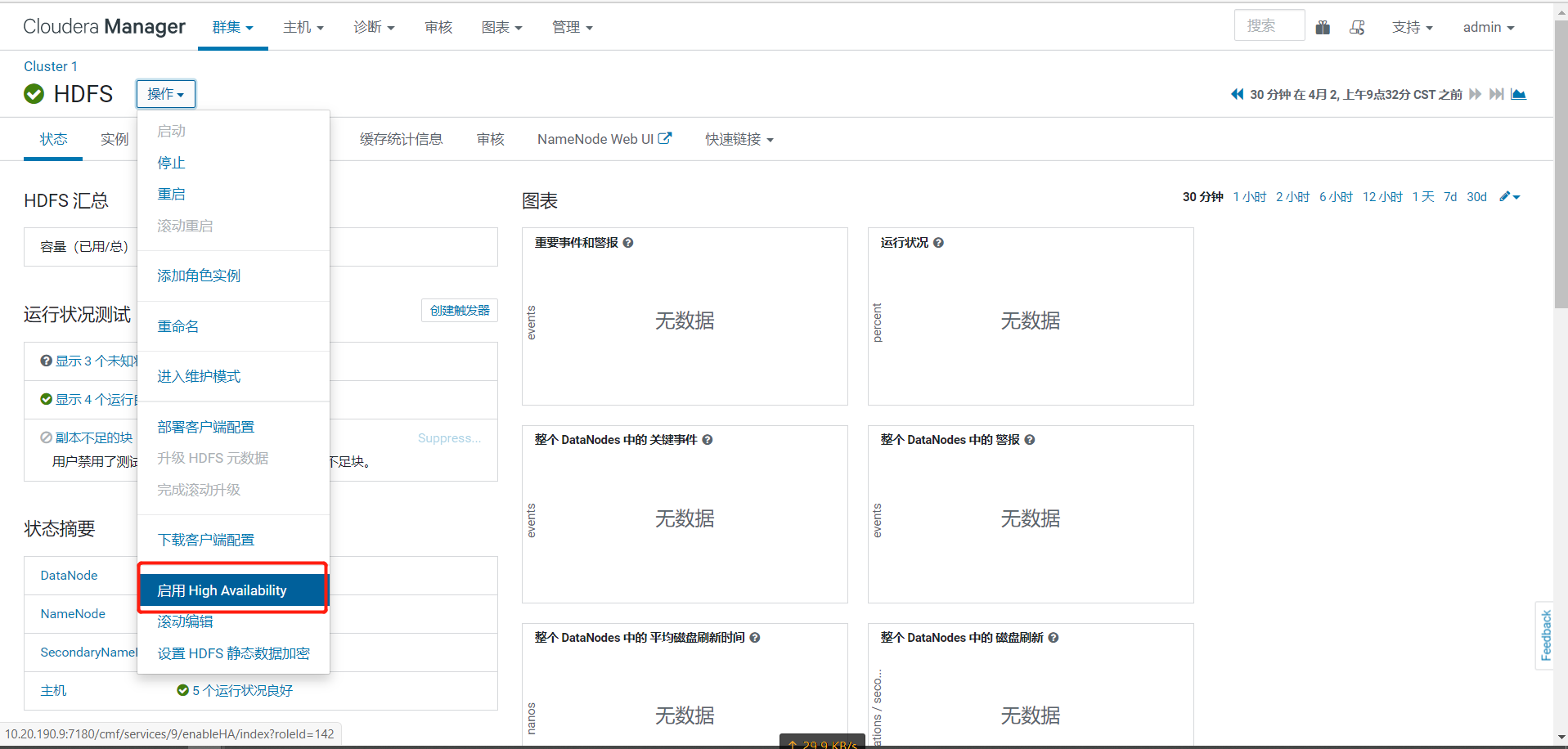Open the 支持 dropdown

1413,27
